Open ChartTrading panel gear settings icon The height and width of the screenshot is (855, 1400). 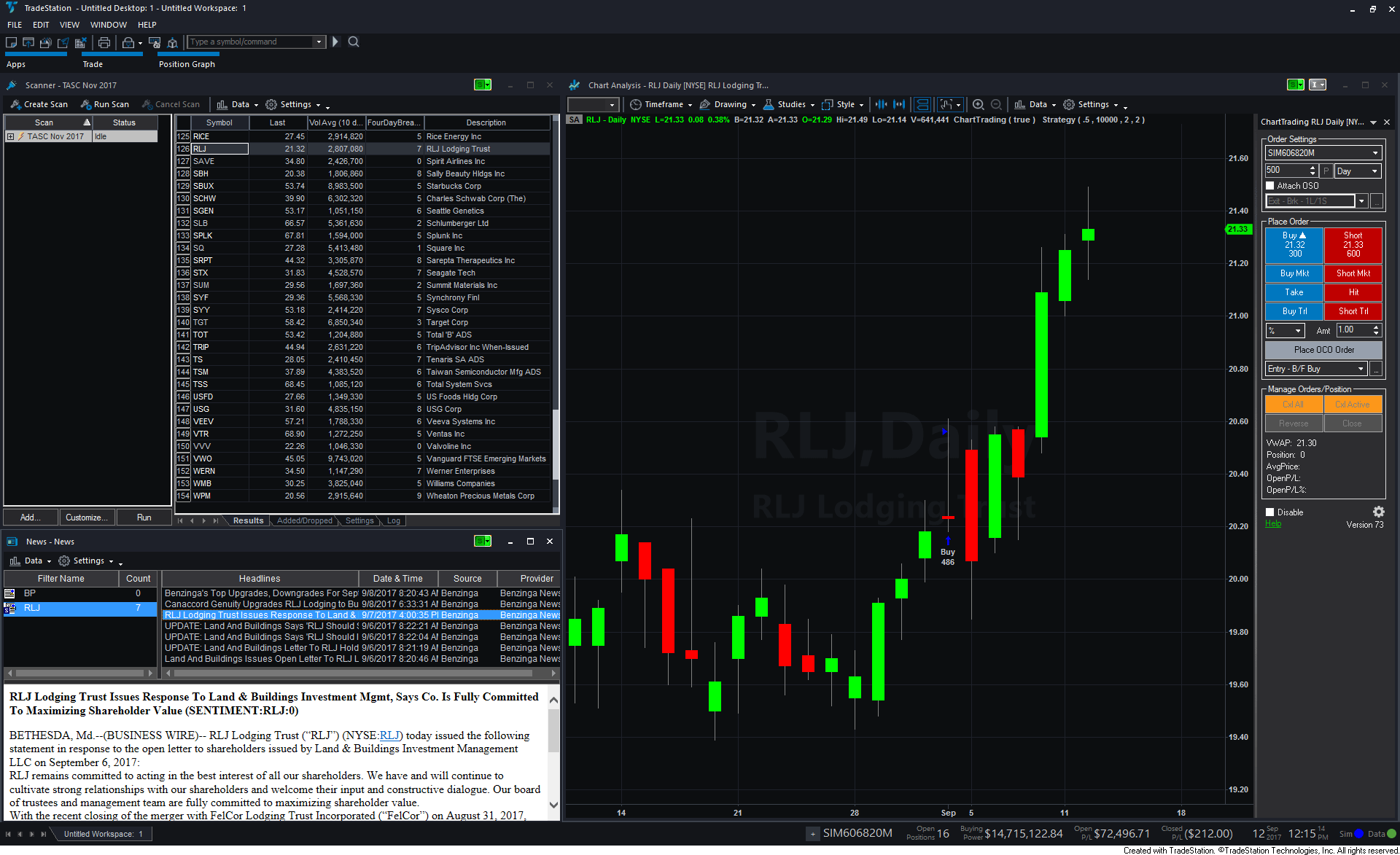pyautogui.click(x=1378, y=512)
